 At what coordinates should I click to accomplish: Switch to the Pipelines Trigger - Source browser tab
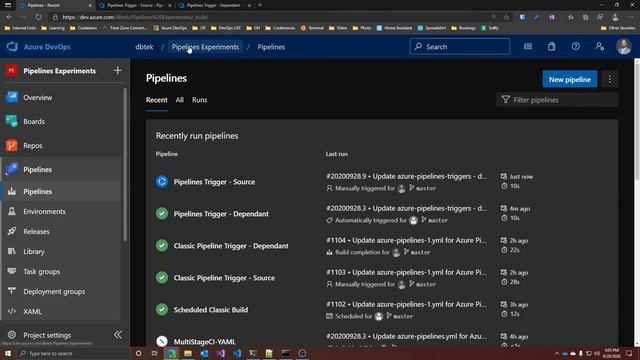click(x=135, y=5)
